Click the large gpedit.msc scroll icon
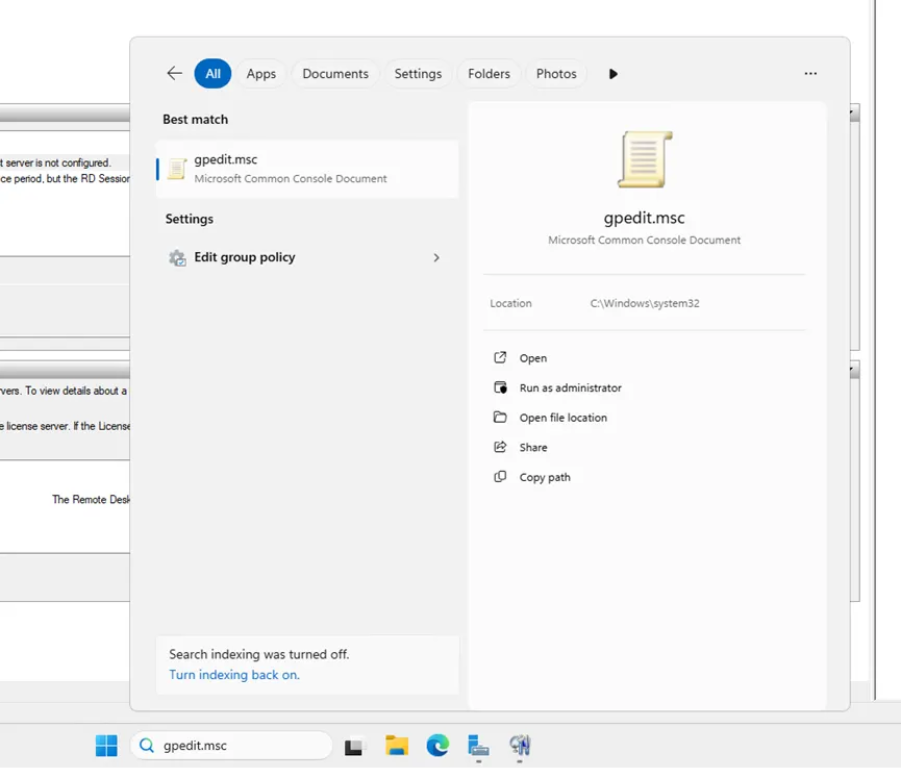This screenshot has width=901, height=768. [644, 160]
